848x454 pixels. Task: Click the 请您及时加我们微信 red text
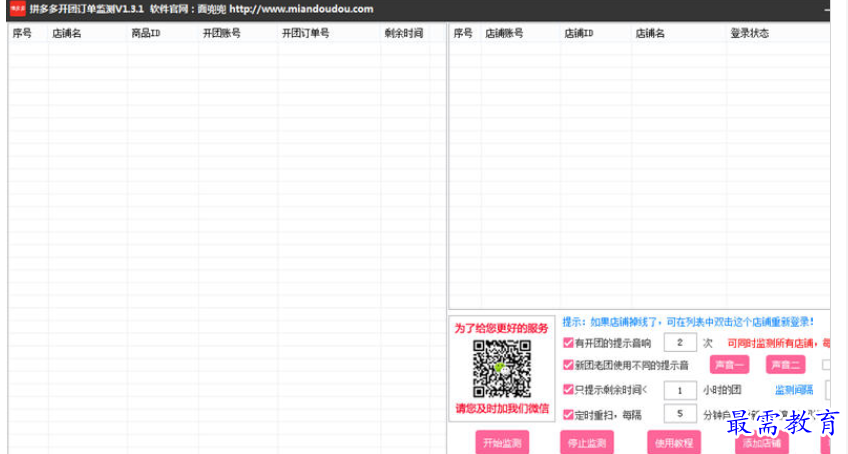click(502, 408)
